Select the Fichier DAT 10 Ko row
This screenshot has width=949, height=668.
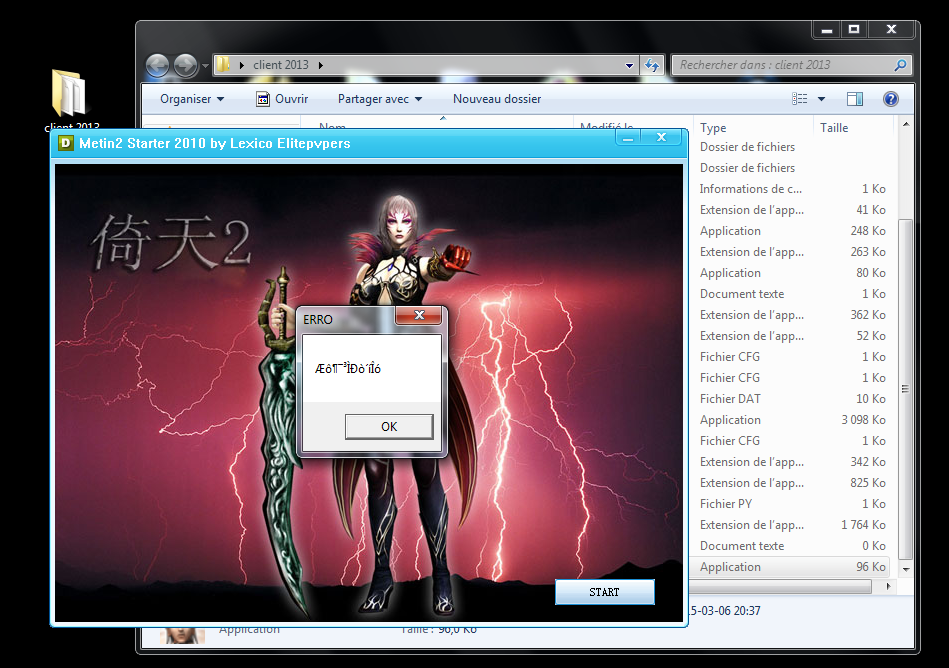pyautogui.click(x=790, y=399)
